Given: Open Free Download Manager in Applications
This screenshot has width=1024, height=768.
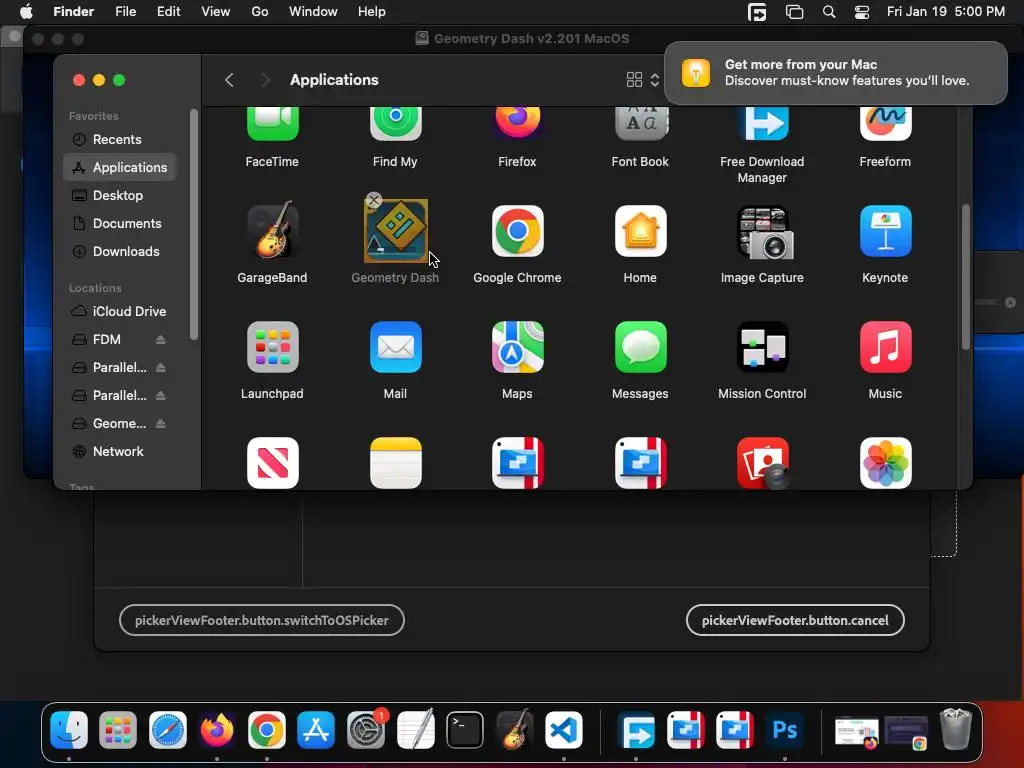Looking at the screenshot, I should [x=763, y=124].
